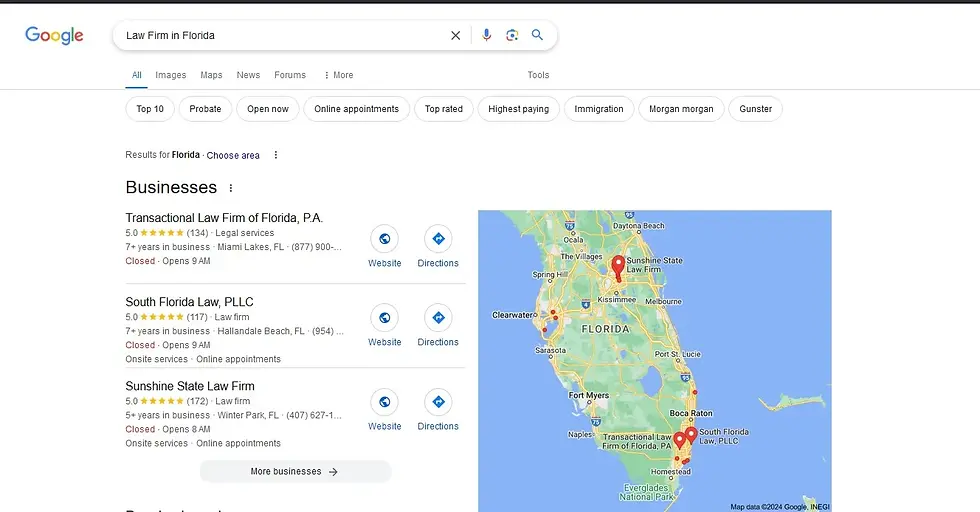
Task: Open Website icon for South Florida Law
Action: click(384, 318)
